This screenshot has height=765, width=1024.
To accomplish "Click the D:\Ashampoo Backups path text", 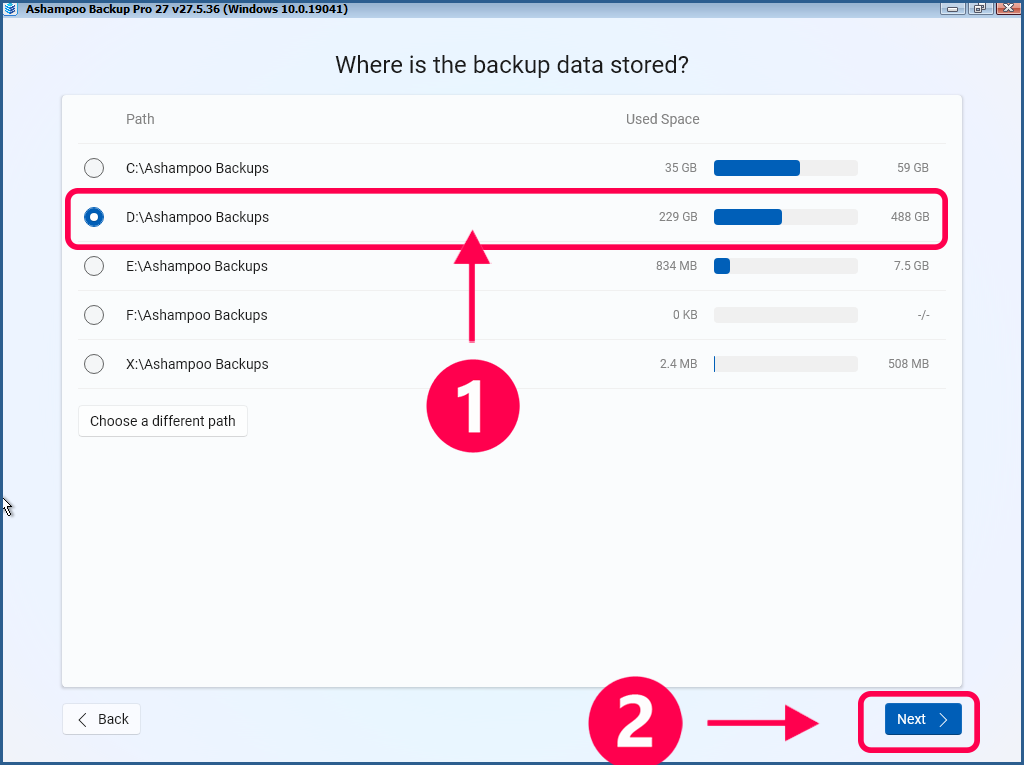I will (x=197, y=217).
